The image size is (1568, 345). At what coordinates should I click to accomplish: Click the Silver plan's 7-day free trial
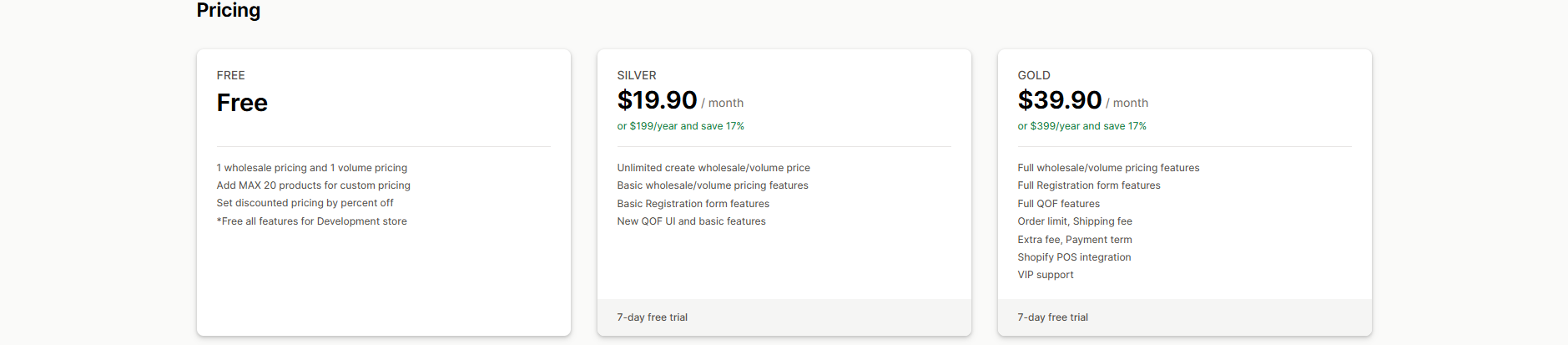[x=652, y=317]
